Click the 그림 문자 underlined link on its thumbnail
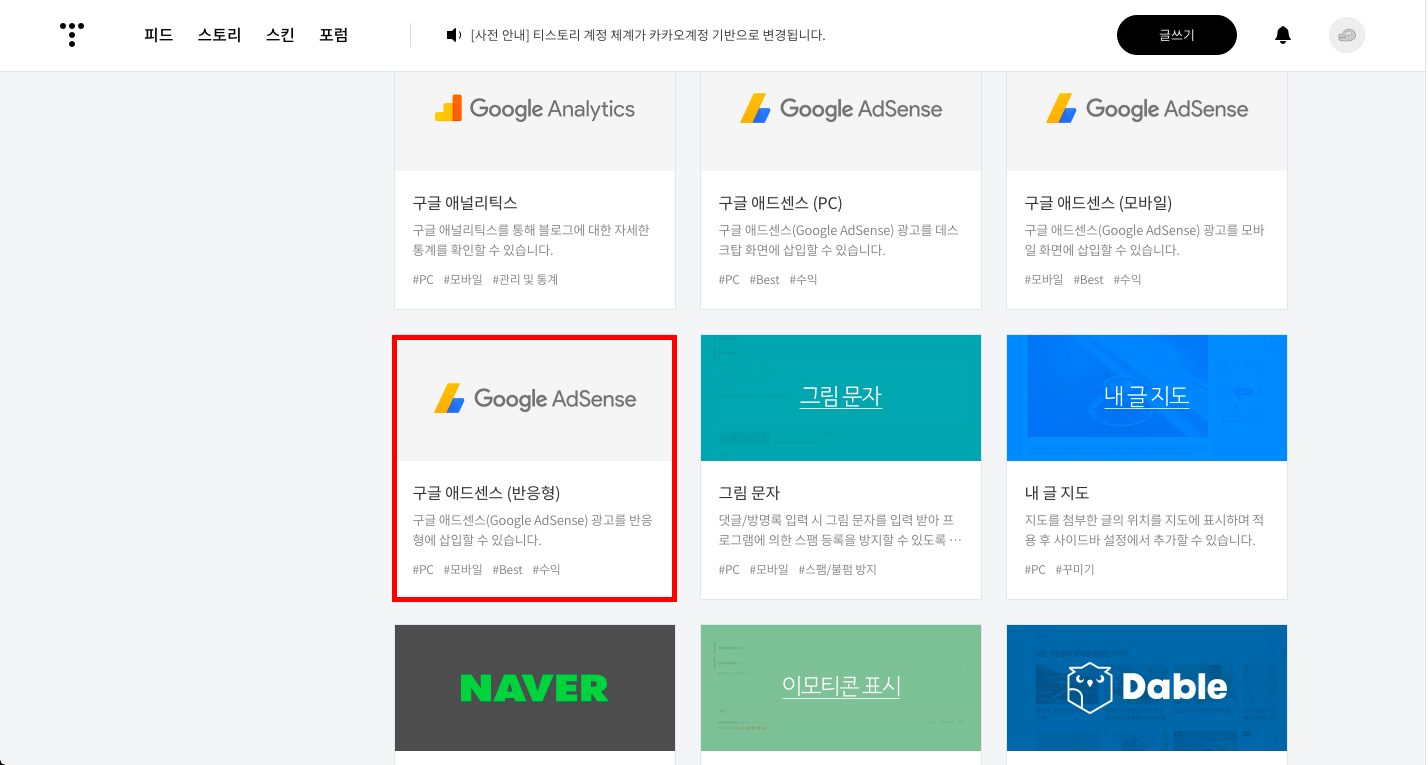Screen dimensions: 1428x765 [840, 397]
